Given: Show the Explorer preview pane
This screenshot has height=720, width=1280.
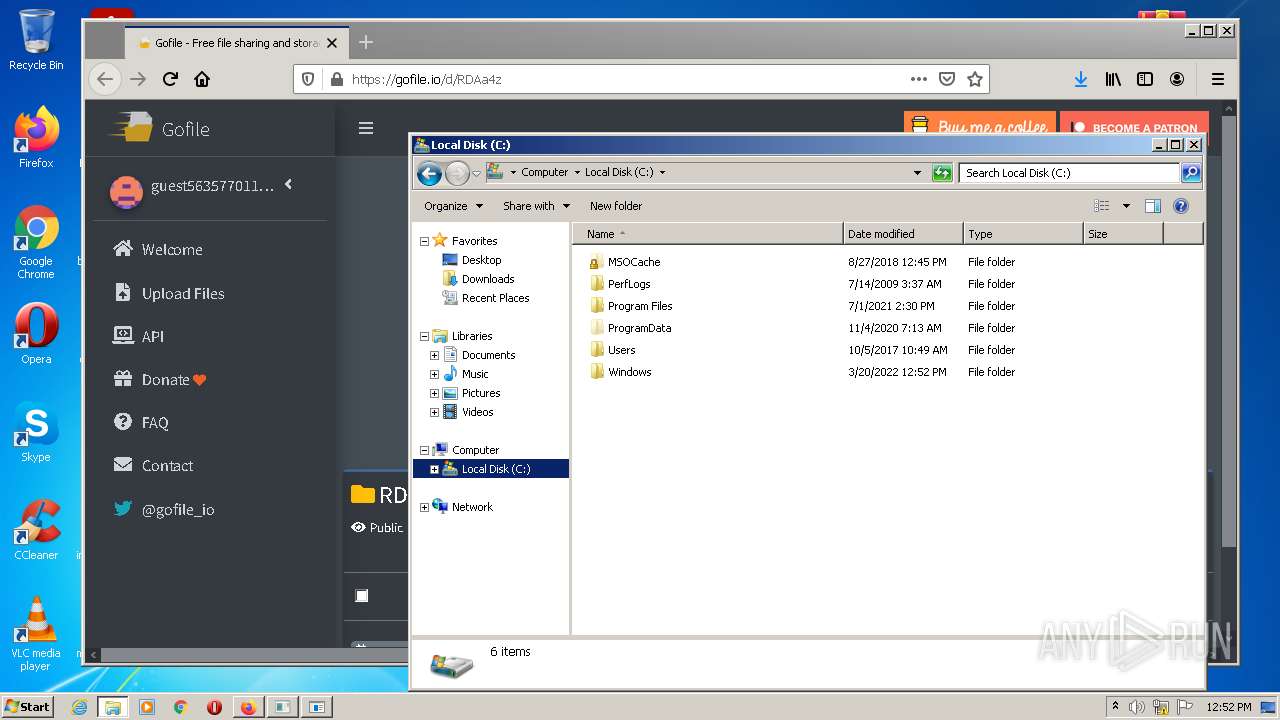Looking at the screenshot, I should 1152,206.
